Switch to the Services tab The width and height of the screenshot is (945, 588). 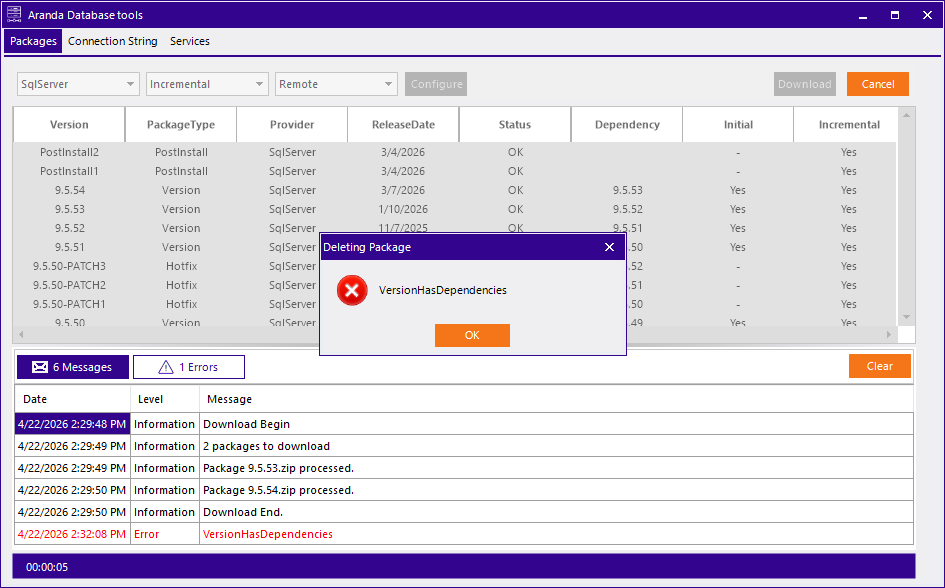[x=190, y=41]
